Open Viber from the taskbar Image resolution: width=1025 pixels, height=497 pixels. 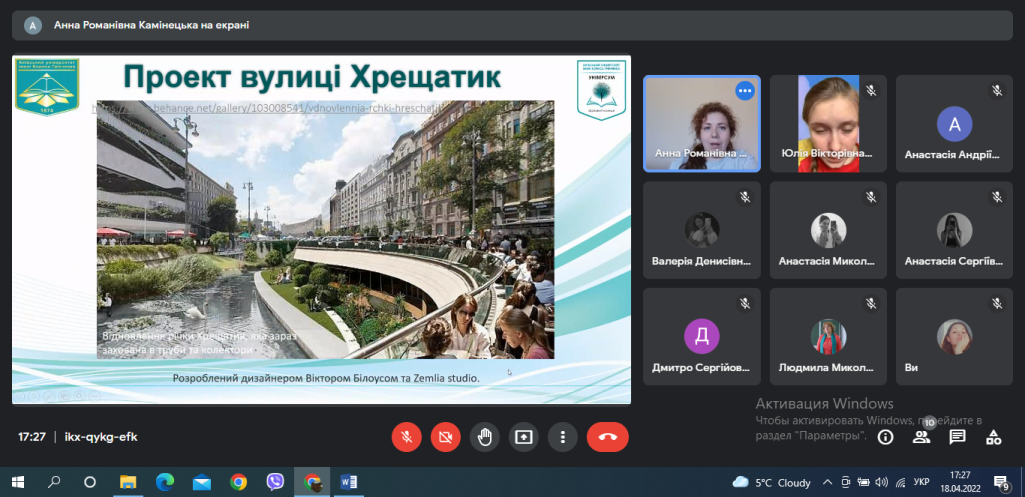[x=275, y=482]
